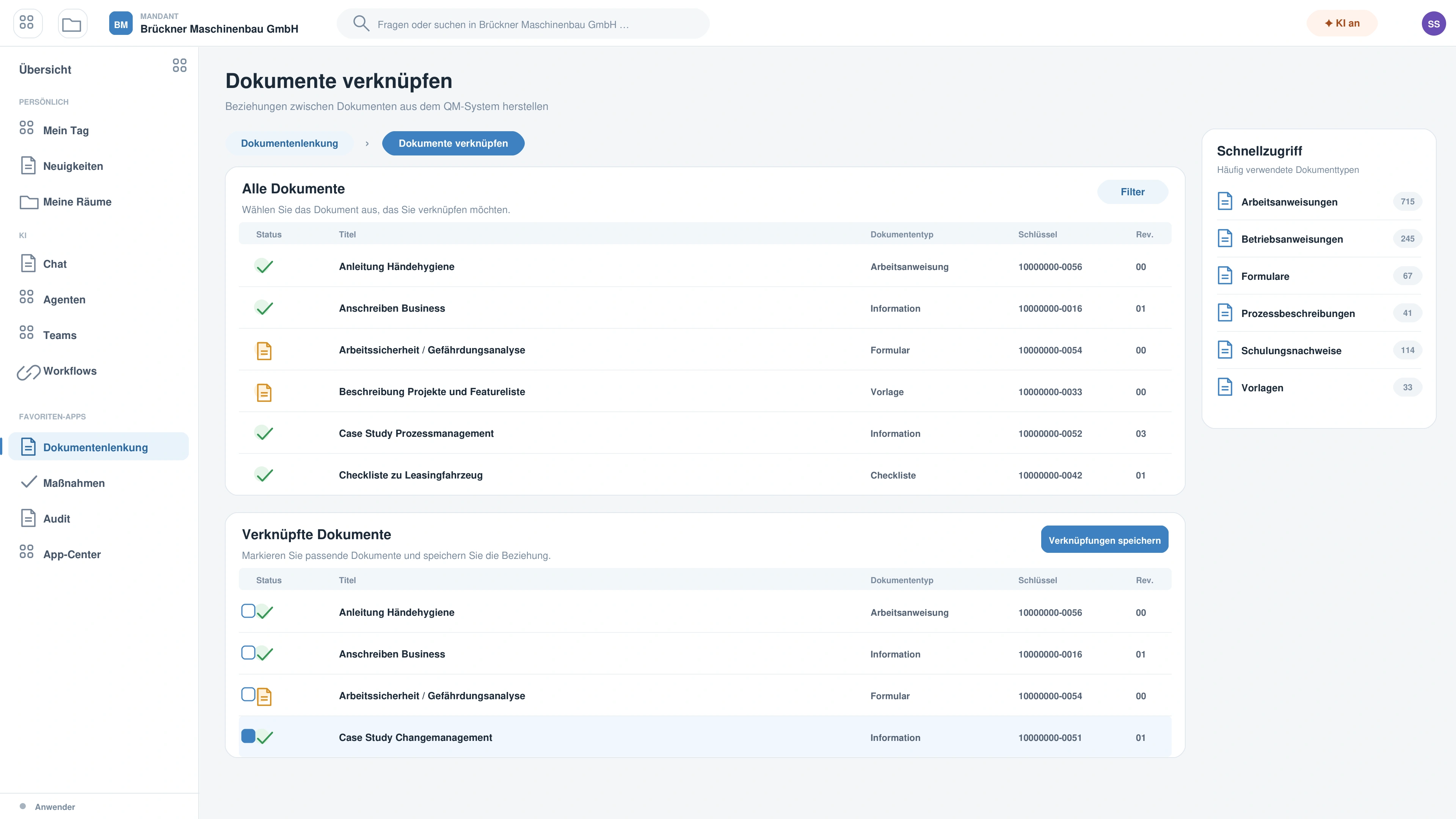Screen dimensions: 1456x819
Task: Open Audit in the sidebar
Action: coord(98,518)
